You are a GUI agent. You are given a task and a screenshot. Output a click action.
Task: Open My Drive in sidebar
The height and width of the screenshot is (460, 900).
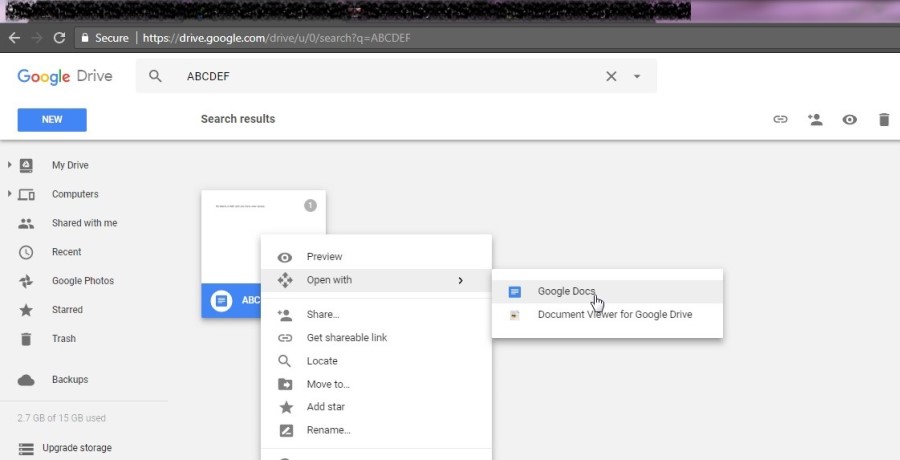[x=70, y=165]
